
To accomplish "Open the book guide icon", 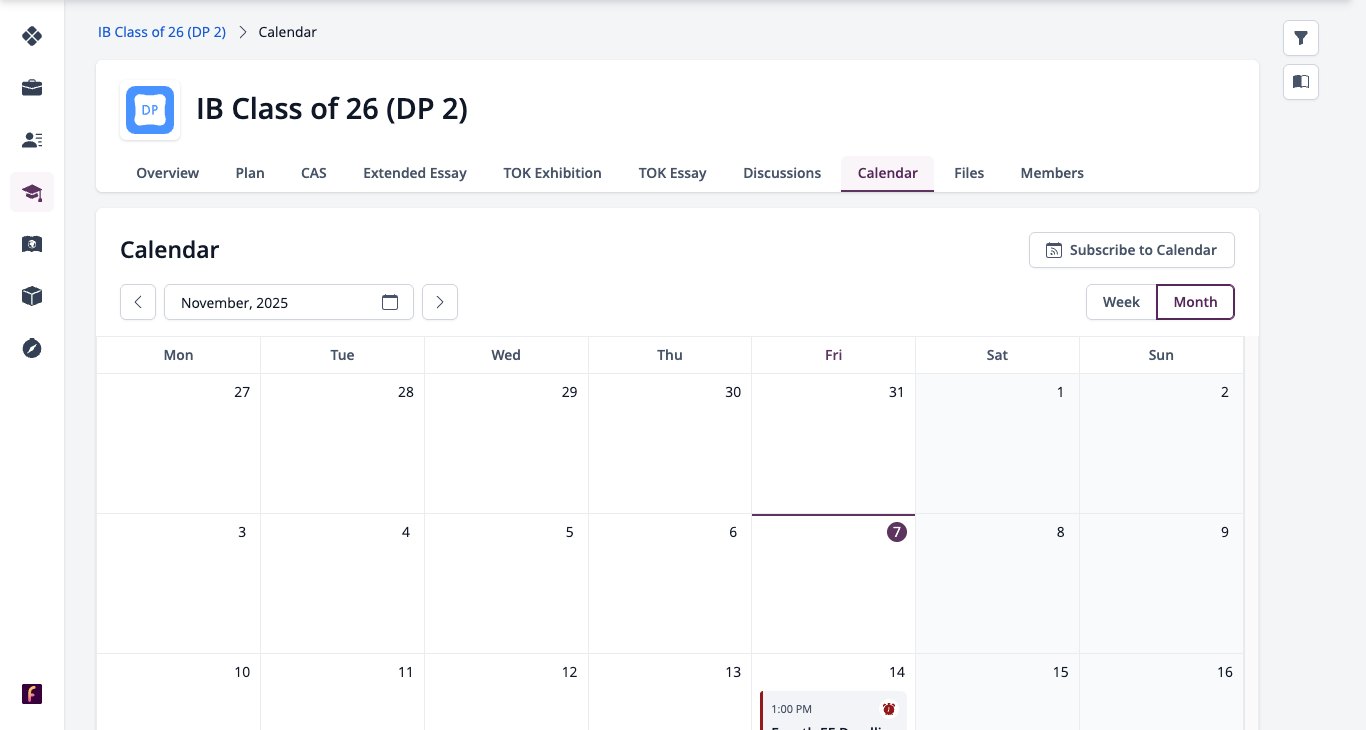I will (x=1301, y=82).
